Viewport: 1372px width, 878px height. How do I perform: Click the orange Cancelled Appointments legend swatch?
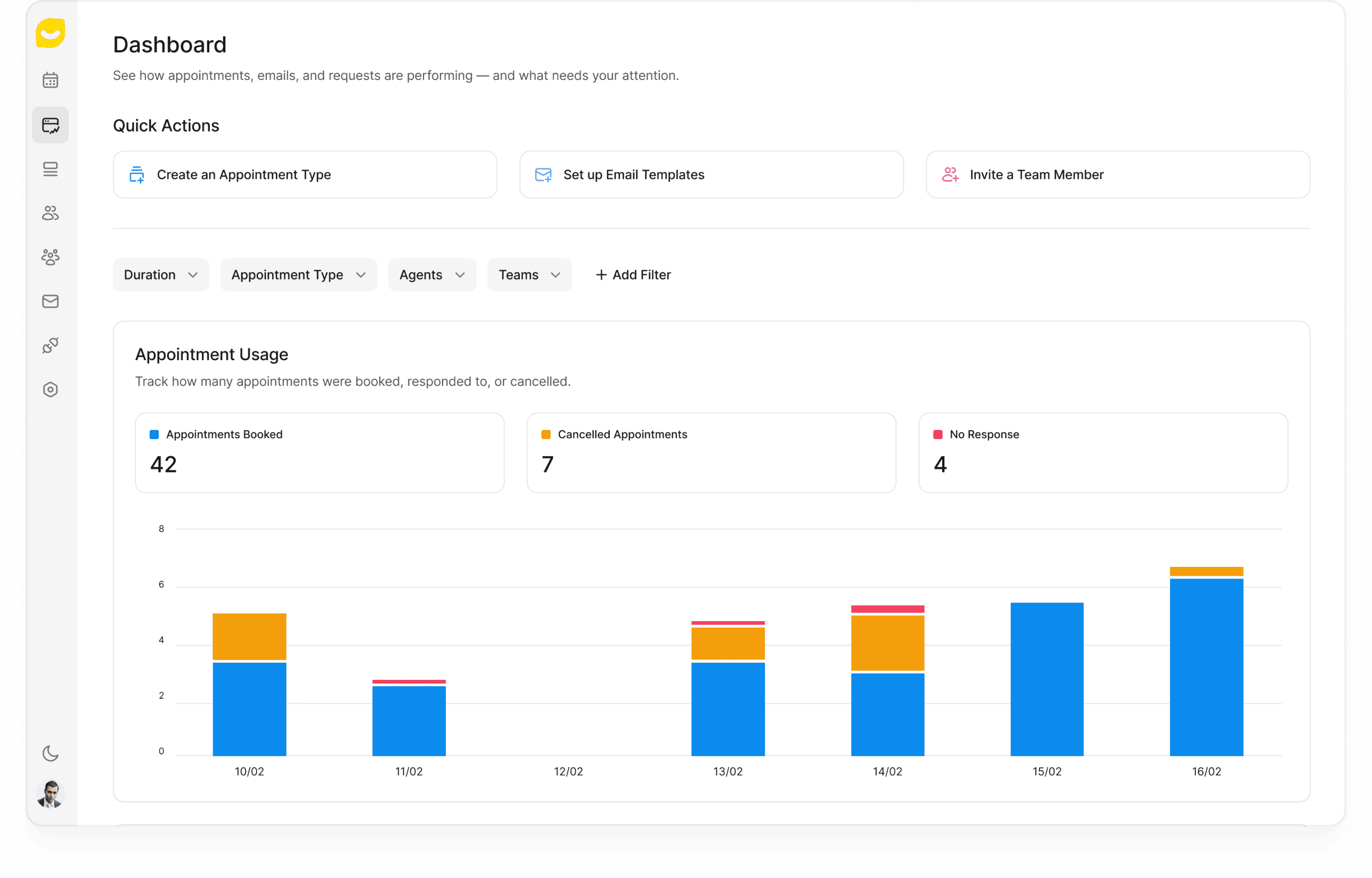click(545, 434)
